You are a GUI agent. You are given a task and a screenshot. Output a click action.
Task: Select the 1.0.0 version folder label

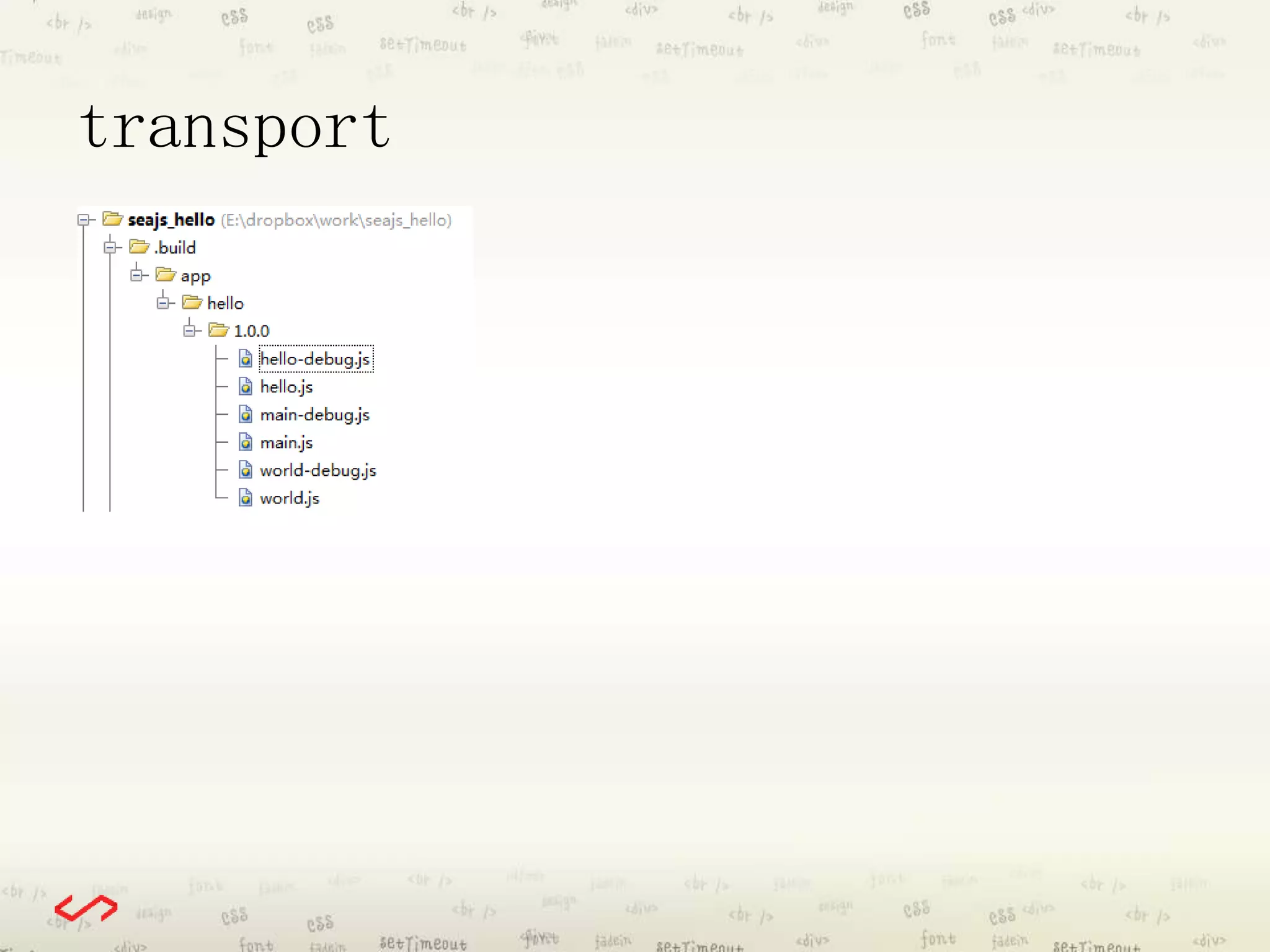252,331
